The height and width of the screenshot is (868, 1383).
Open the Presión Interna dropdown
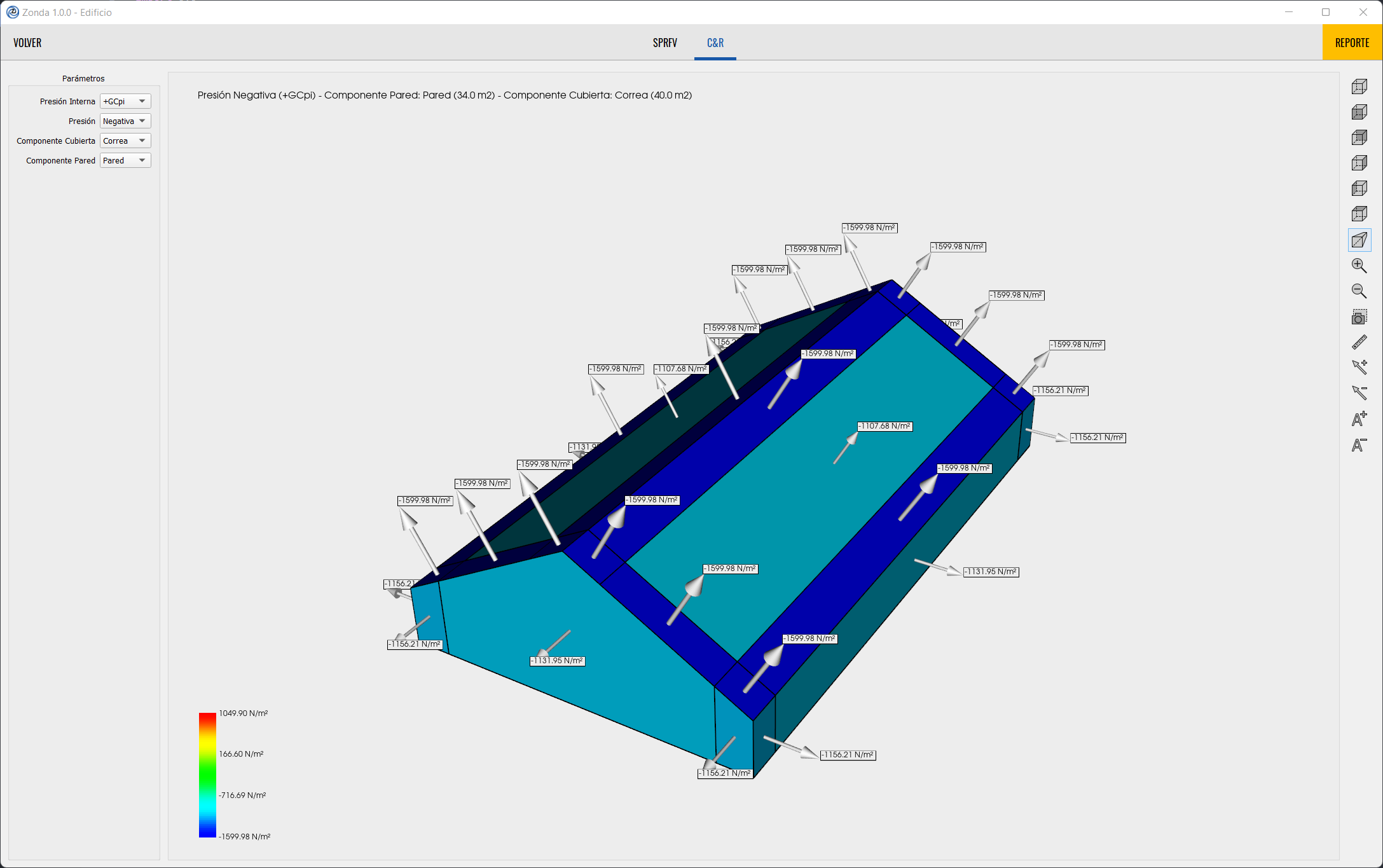coord(125,101)
